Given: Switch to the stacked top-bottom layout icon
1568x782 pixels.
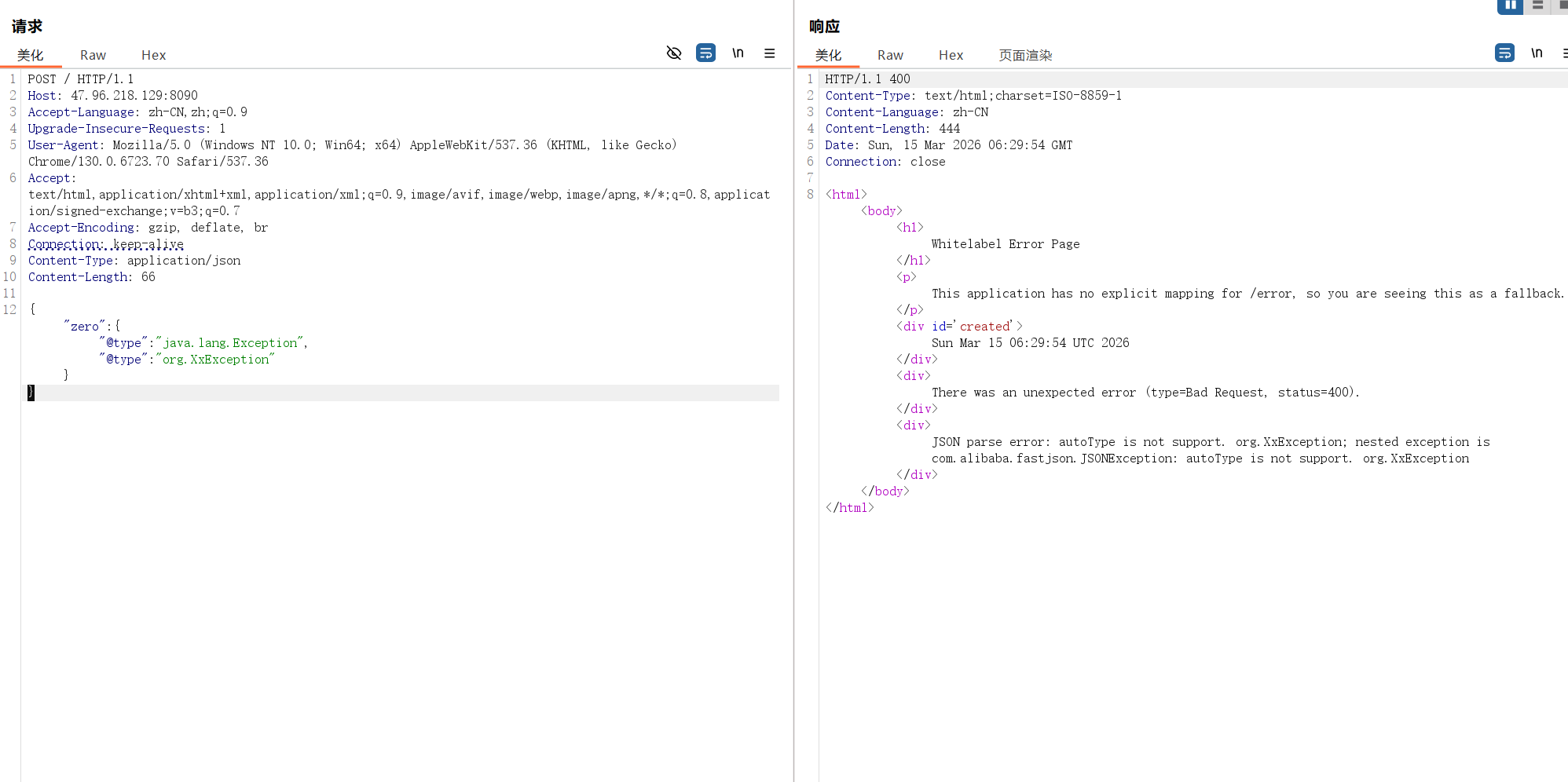Looking at the screenshot, I should pyautogui.click(x=1537, y=5).
